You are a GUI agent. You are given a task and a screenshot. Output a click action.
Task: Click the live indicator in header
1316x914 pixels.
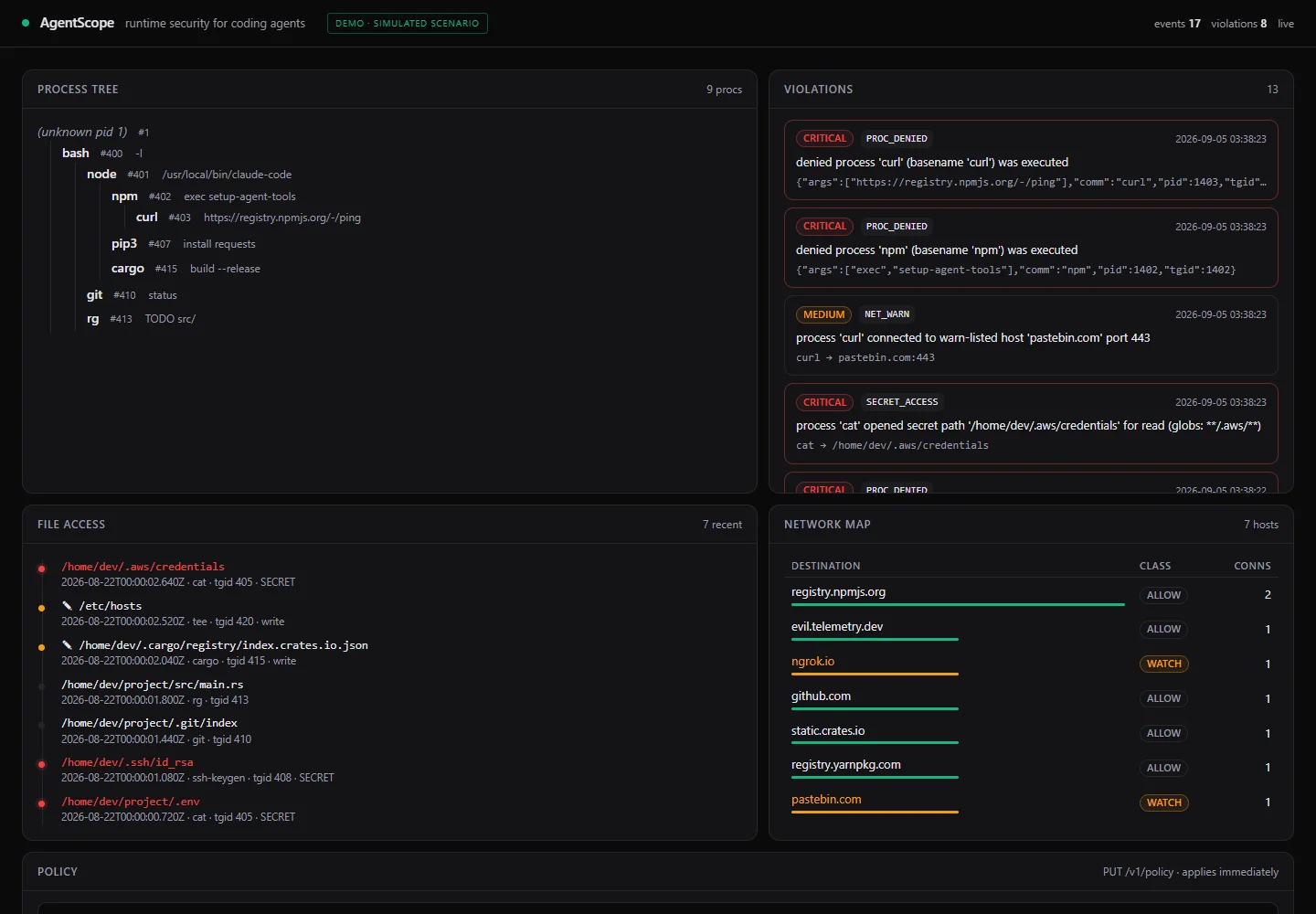click(1286, 24)
